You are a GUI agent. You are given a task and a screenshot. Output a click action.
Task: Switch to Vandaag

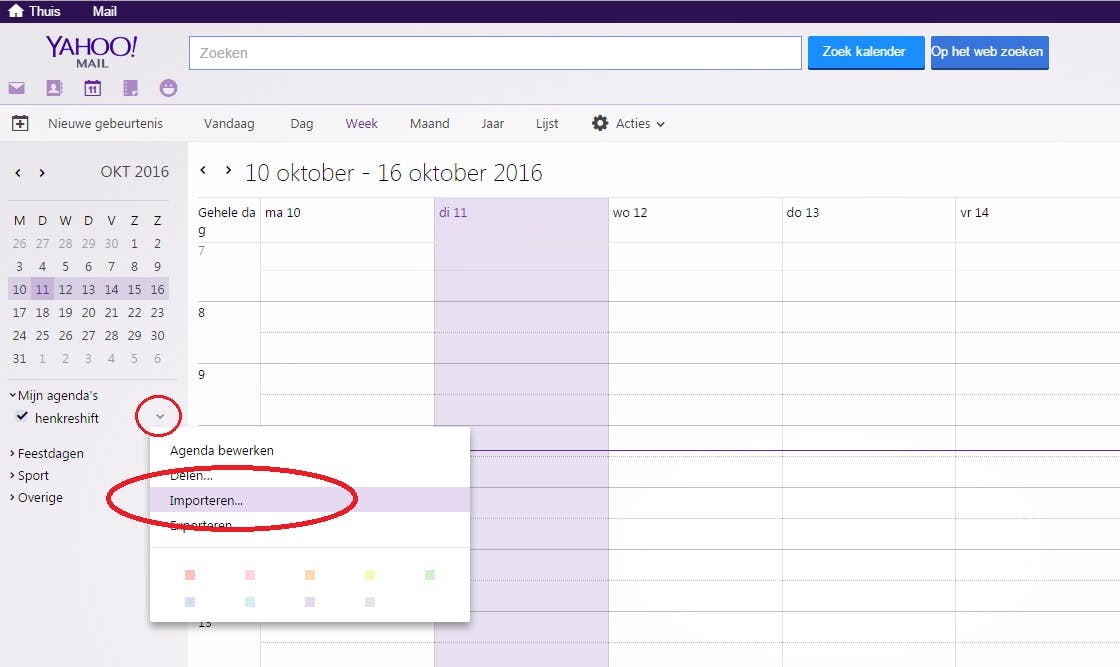pos(229,124)
